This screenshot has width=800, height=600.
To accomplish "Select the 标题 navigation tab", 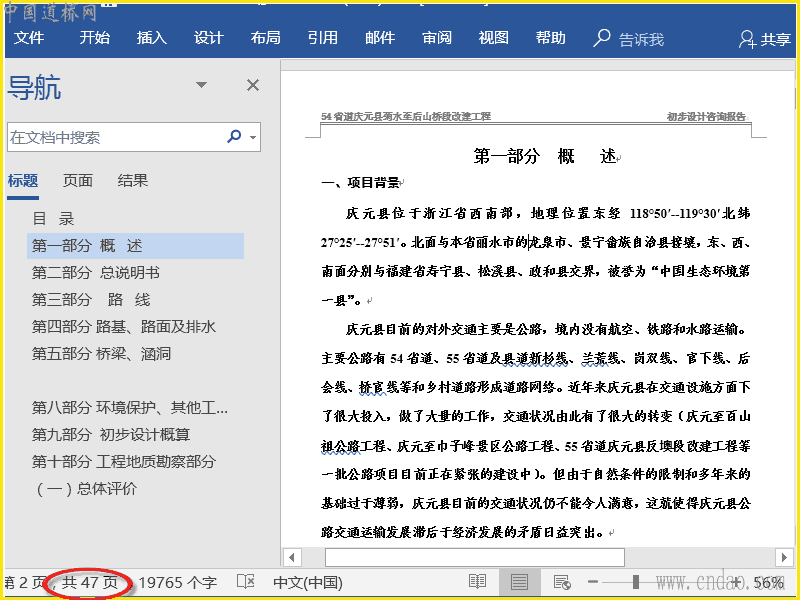I will pos(23,181).
